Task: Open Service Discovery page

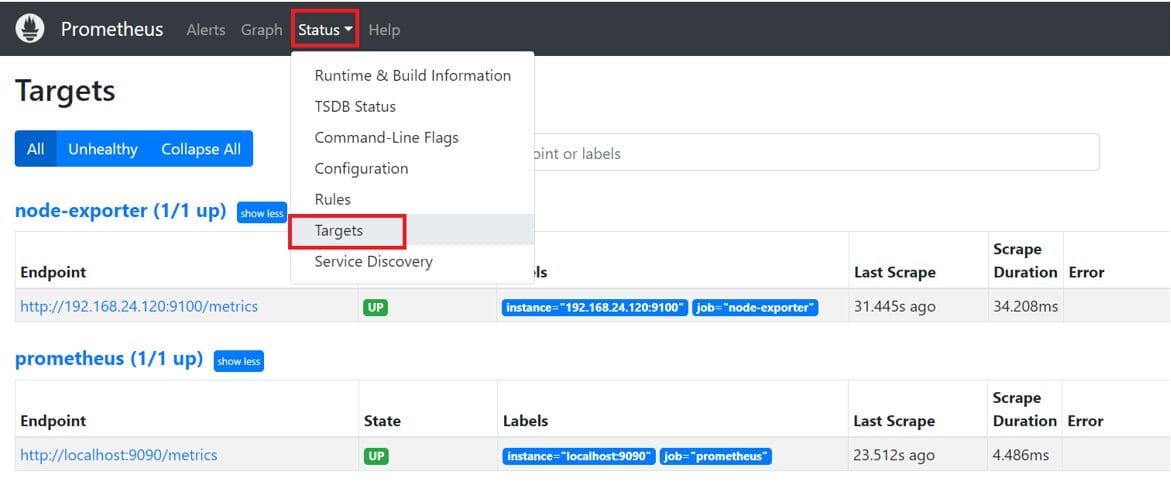Action: [x=373, y=262]
